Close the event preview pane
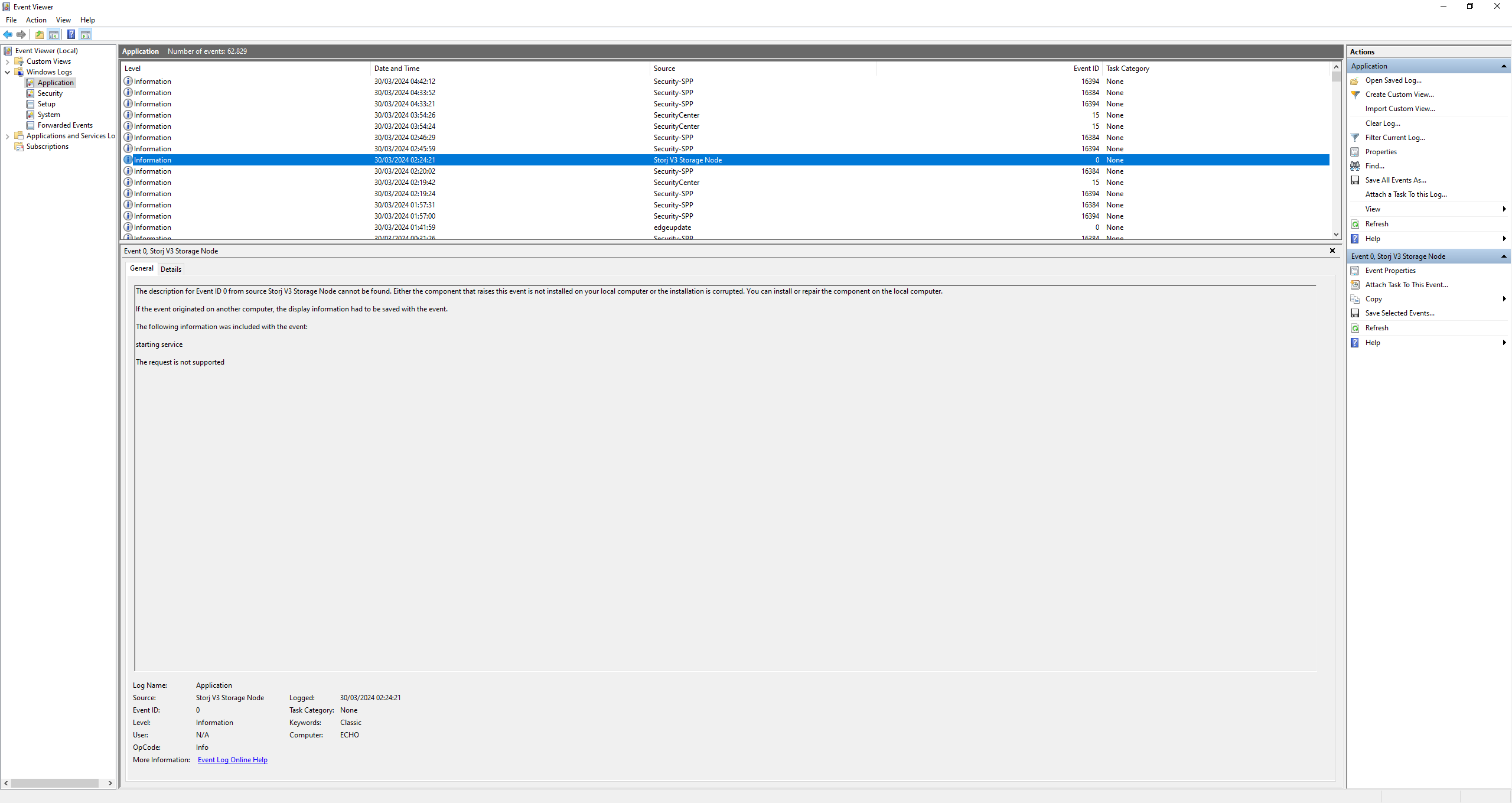This screenshot has width=1512, height=803. (x=1332, y=251)
